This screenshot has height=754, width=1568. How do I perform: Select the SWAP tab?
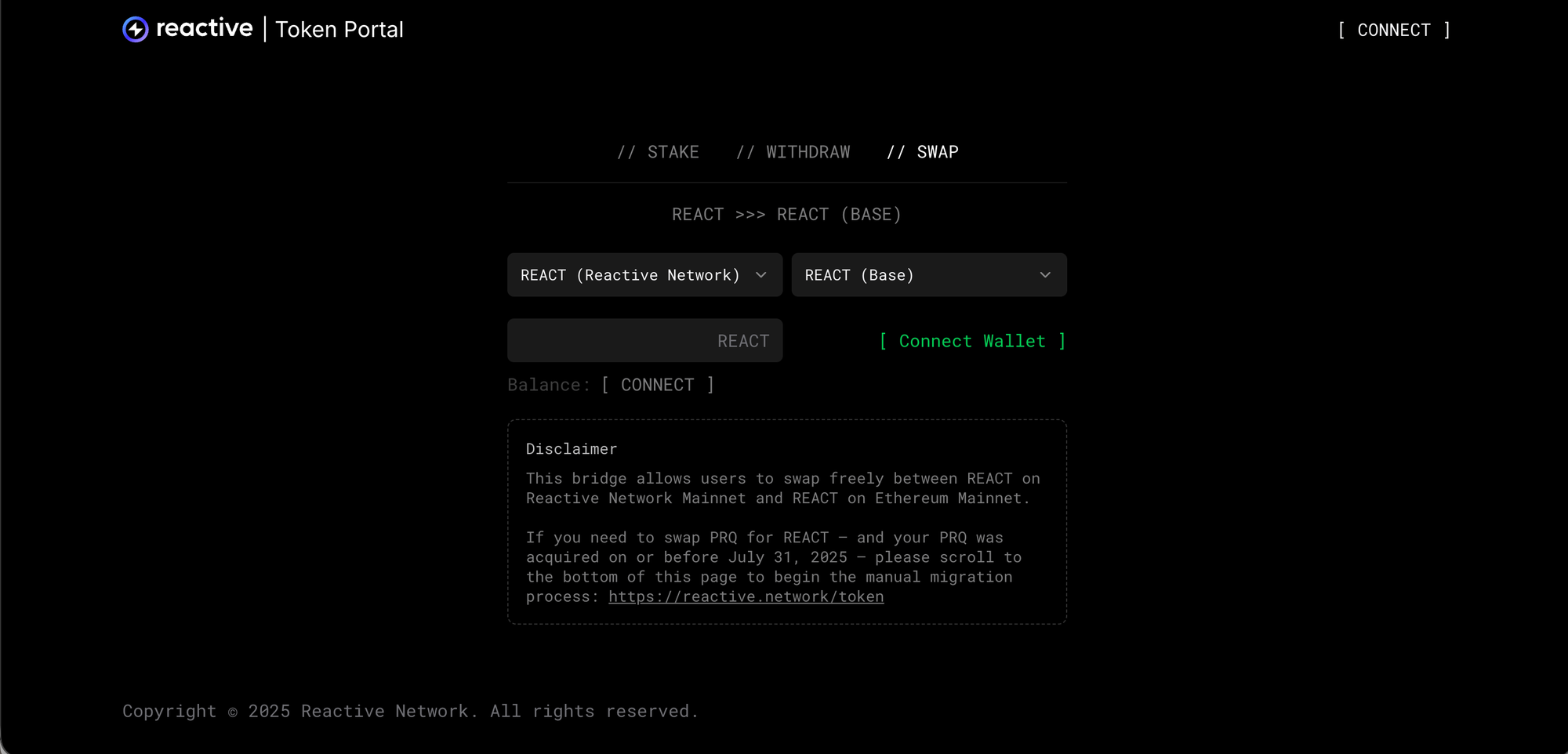tap(922, 152)
